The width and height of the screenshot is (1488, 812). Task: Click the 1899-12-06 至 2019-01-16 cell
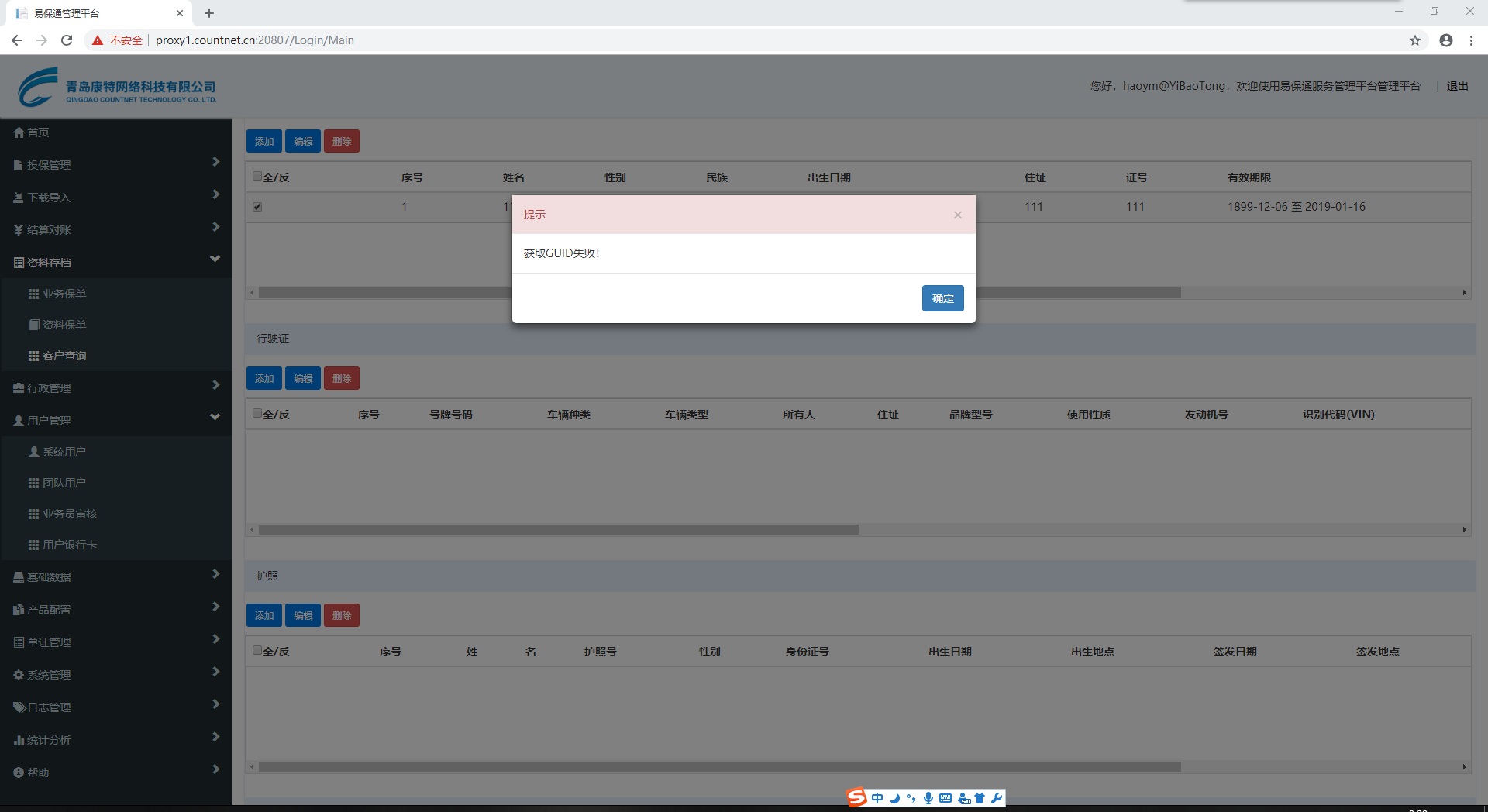[x=1297, y=207]
